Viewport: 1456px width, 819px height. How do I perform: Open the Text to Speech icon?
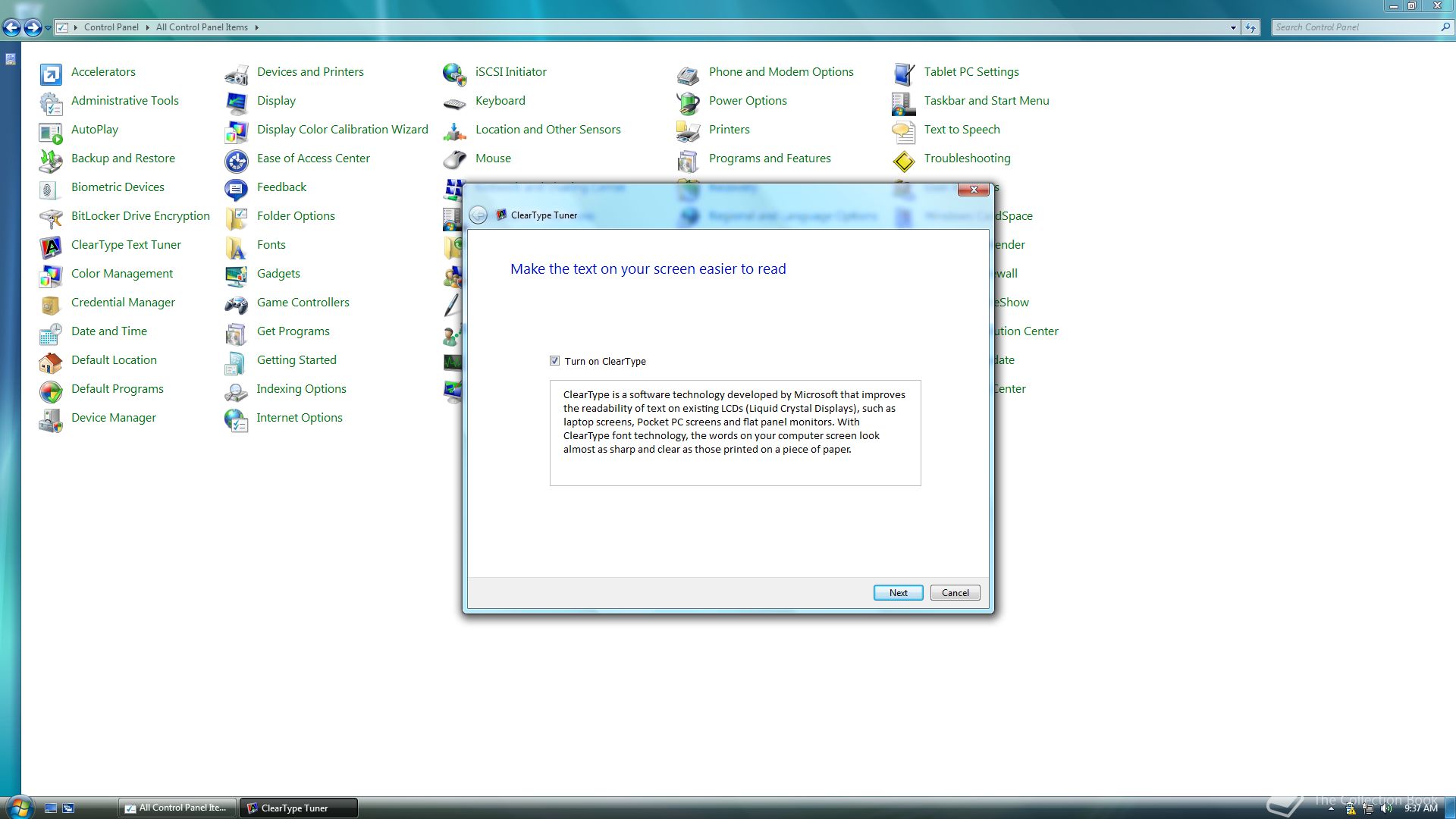click(x=904, y=131)
